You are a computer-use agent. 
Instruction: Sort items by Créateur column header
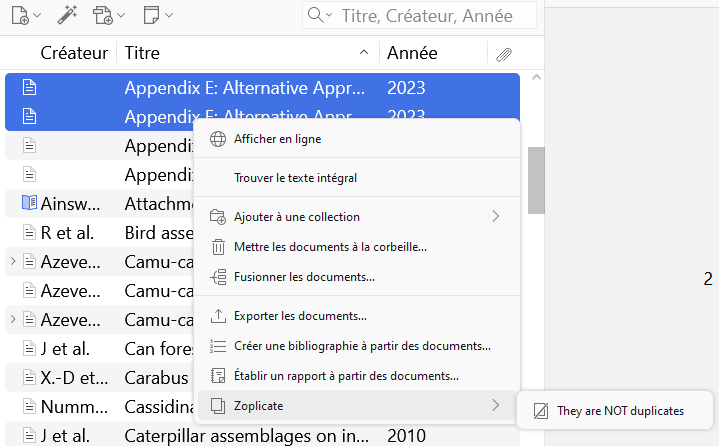tap(74, 53)
